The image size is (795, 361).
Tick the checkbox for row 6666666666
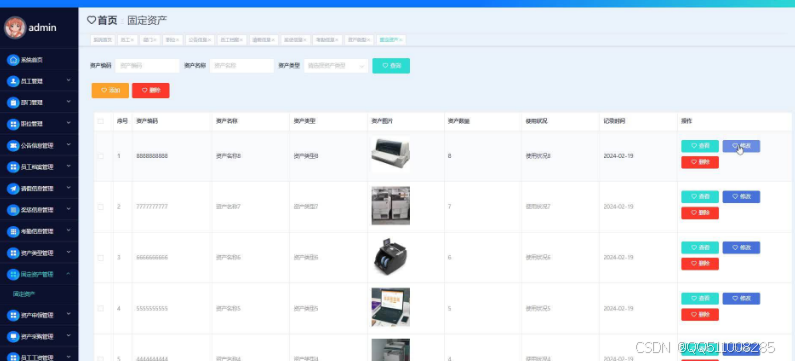(x=100, y=258)
